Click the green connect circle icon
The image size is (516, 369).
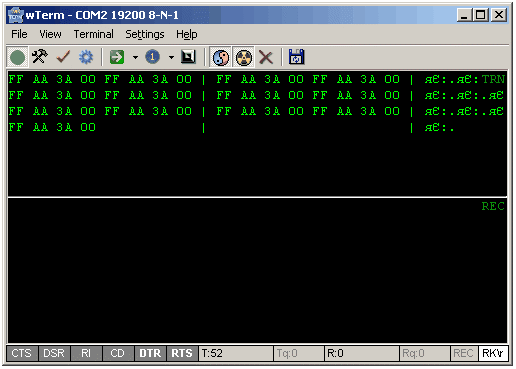pos(17,57)
